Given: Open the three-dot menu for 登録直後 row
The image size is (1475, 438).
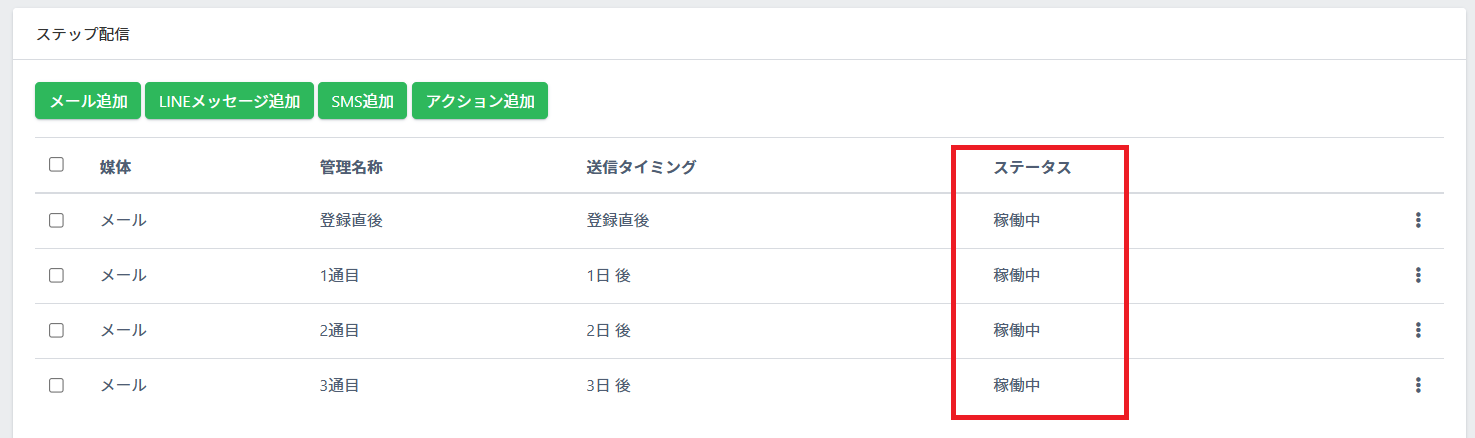Looking at the screenshot, I should [1418, 221].
